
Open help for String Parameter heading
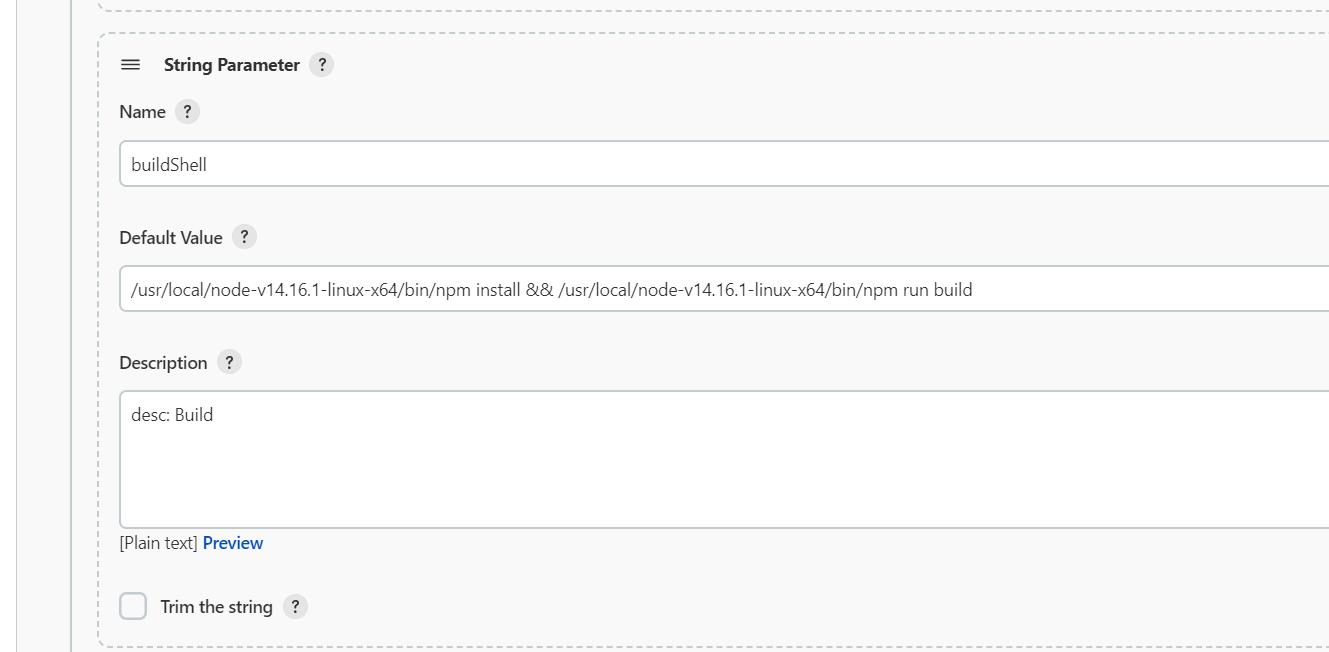click(321, 65)
